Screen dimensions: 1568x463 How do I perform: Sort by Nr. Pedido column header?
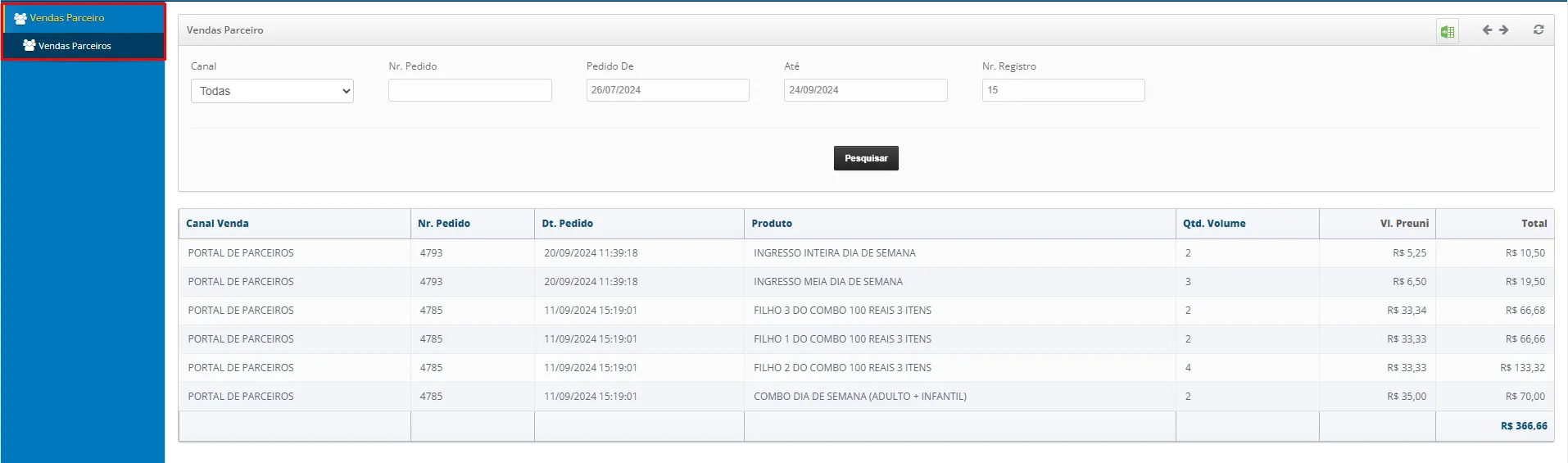tap(444, 224)
